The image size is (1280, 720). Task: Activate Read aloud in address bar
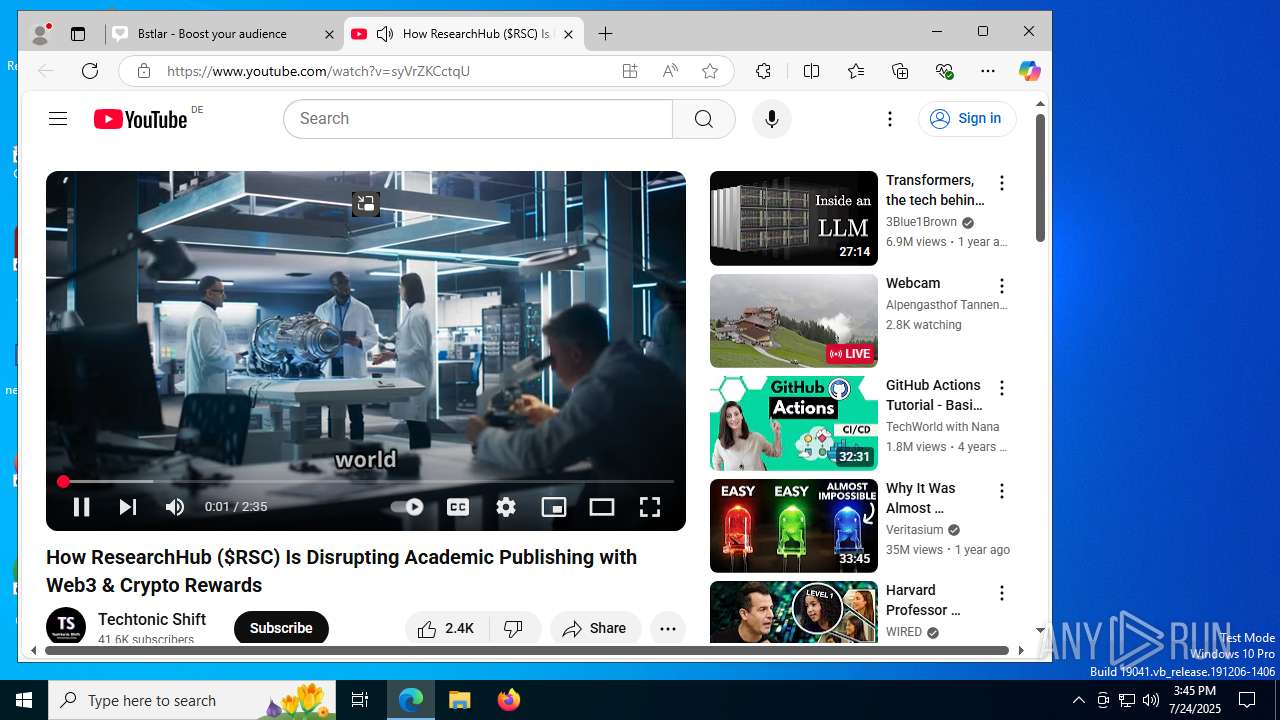click(x=670, y=71)
